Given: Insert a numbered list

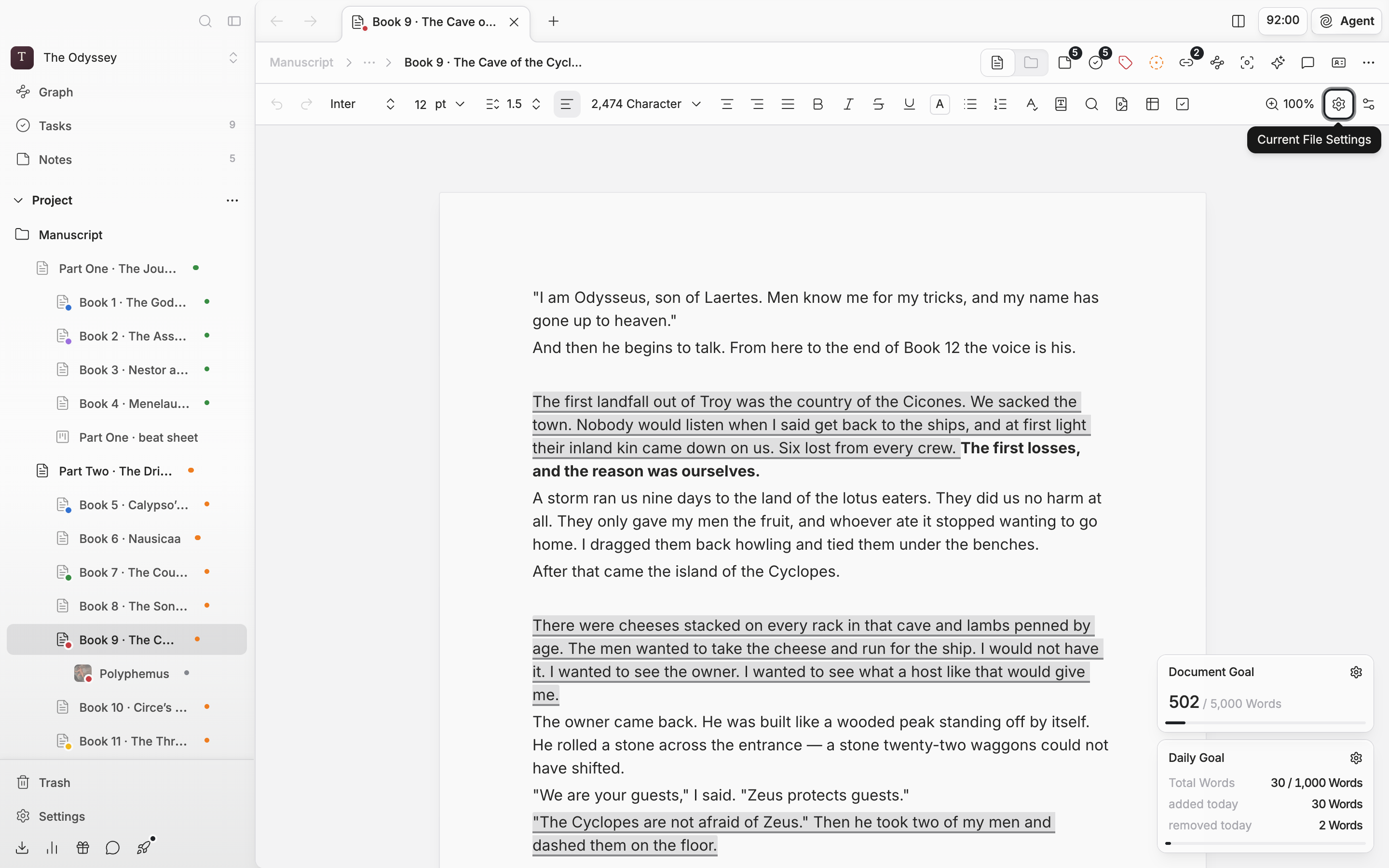Looking at the screenshot, I should pyautogui.click(x=1000, y=104).
